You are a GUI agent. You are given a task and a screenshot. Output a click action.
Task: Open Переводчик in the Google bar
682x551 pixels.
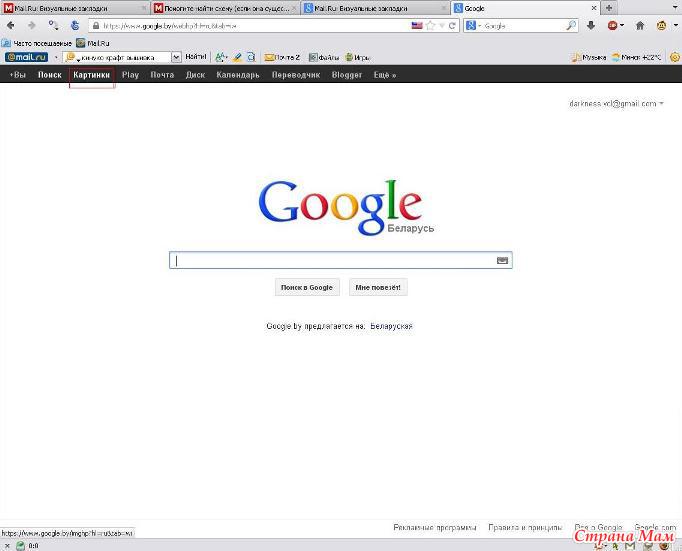pos(296,75)
